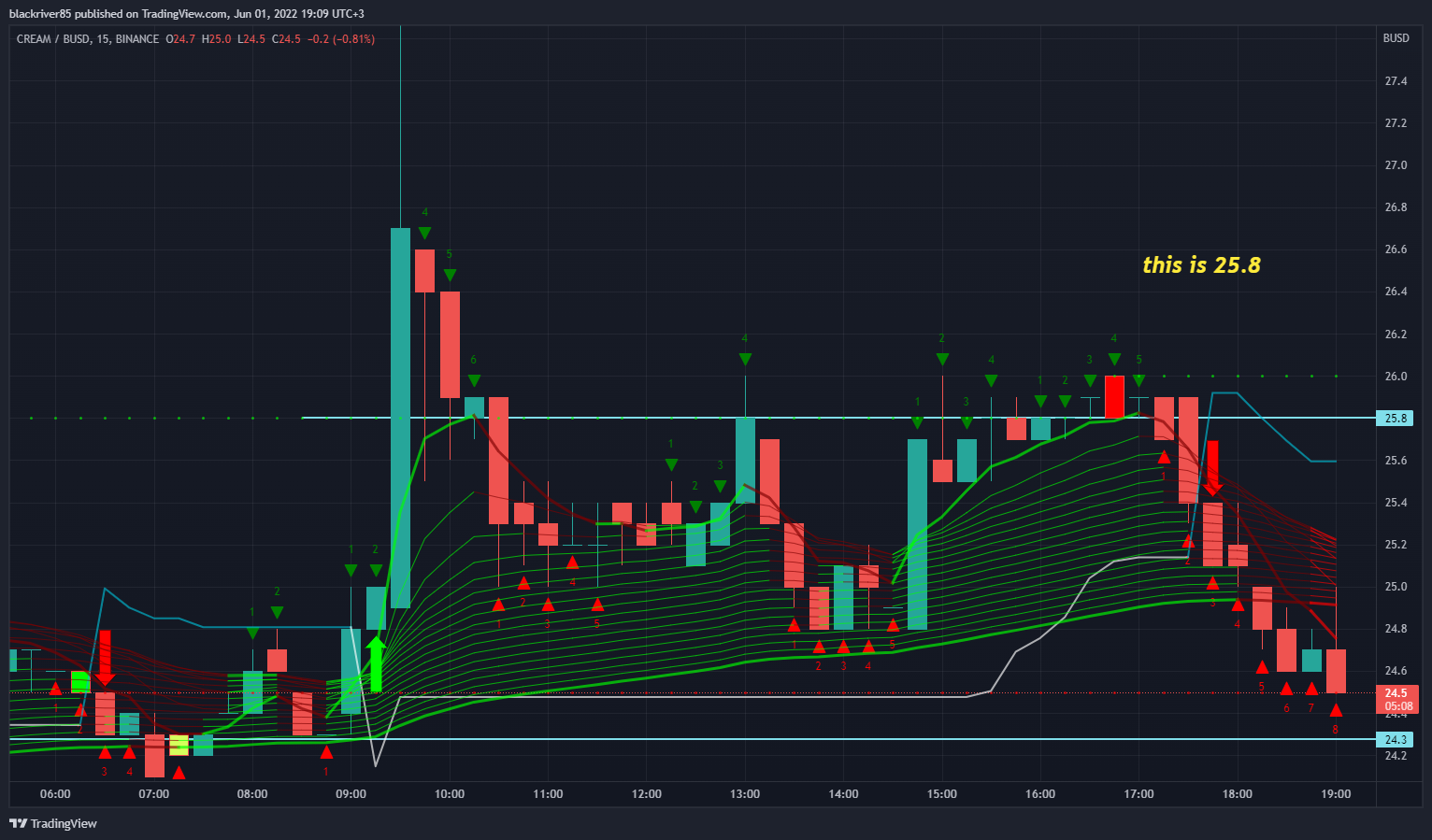Select the yellow 'this is 25.8' annotation
Viewport: 1432px width, 840px height.
pos(1201,265)
